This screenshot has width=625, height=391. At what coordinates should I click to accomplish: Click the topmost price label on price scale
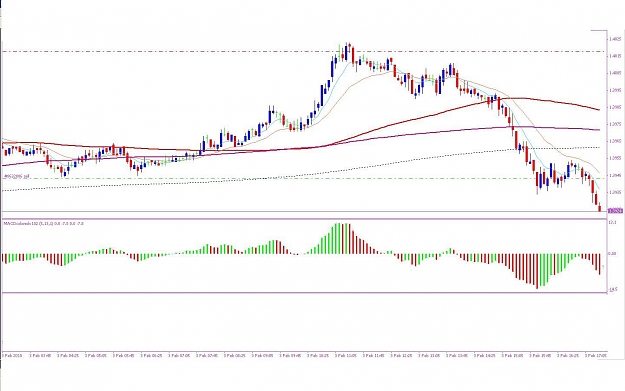tap(615, 39)
